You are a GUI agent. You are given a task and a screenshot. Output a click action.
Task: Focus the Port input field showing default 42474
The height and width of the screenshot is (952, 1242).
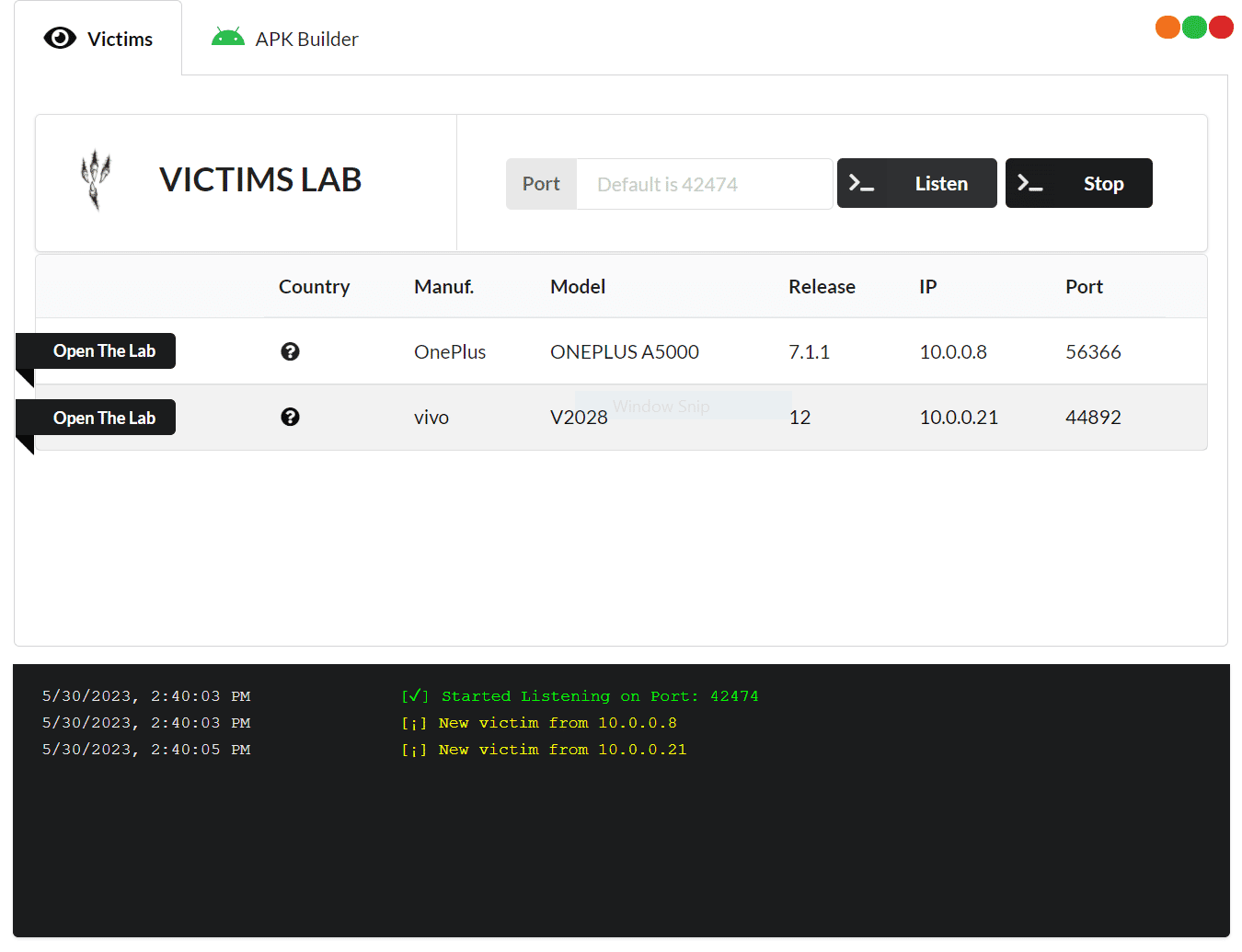(704, 184)
